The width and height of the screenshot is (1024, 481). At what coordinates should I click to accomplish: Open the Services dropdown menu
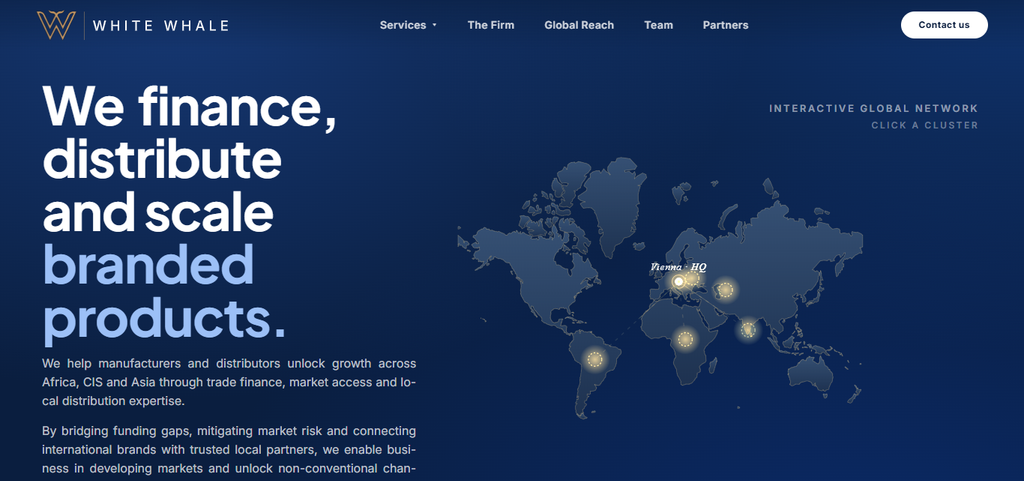pos(408,25)
